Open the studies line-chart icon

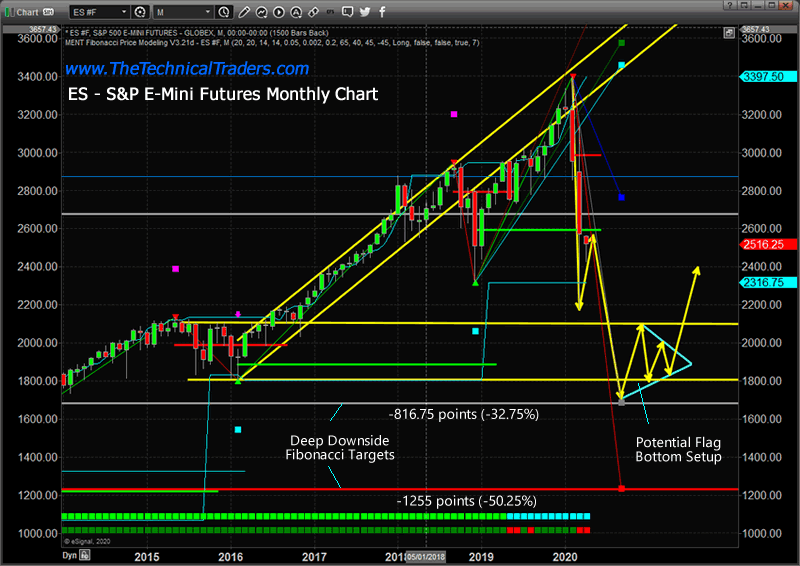pyautogui.click(x=261, y=12)
